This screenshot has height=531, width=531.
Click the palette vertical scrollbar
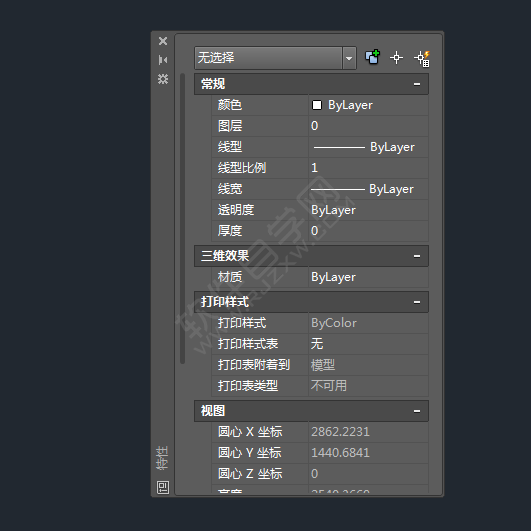coord(183,218)
